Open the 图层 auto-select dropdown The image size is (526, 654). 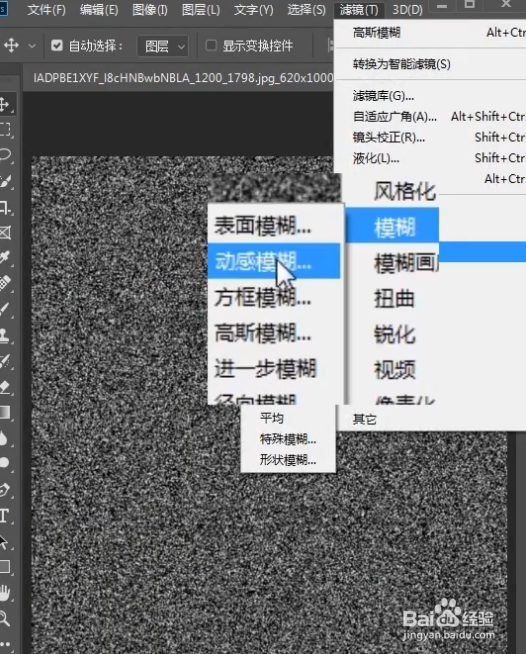[x=163, y=46]
